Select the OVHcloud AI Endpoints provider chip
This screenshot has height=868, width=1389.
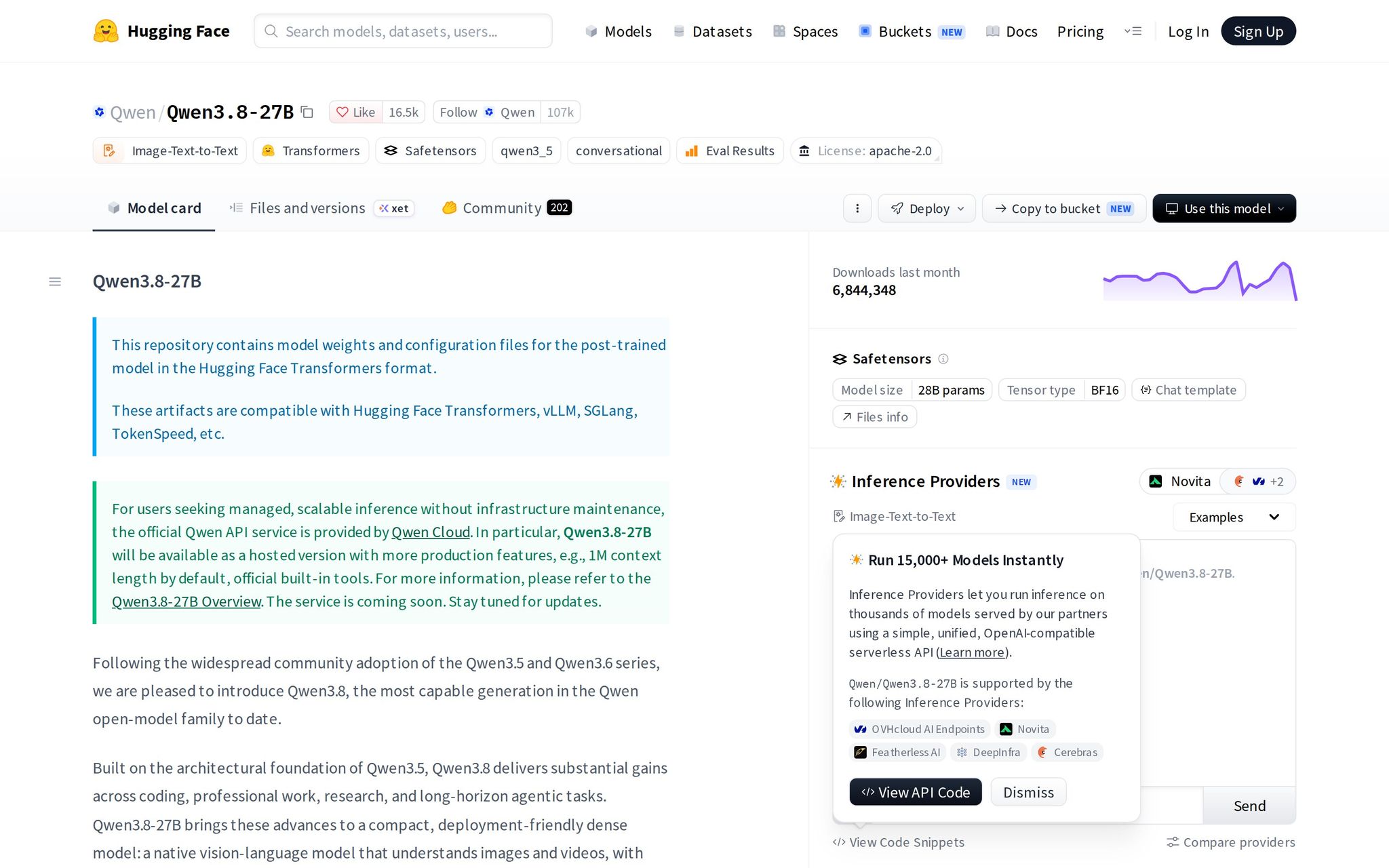pyautogui.click(x=920, y=729)
